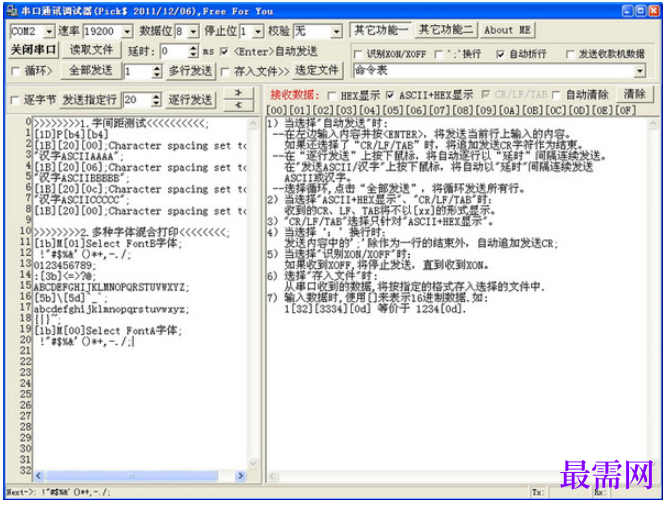Click the 全部发送 button
This screenshot has width=672, height=506.
coord(90,70)
